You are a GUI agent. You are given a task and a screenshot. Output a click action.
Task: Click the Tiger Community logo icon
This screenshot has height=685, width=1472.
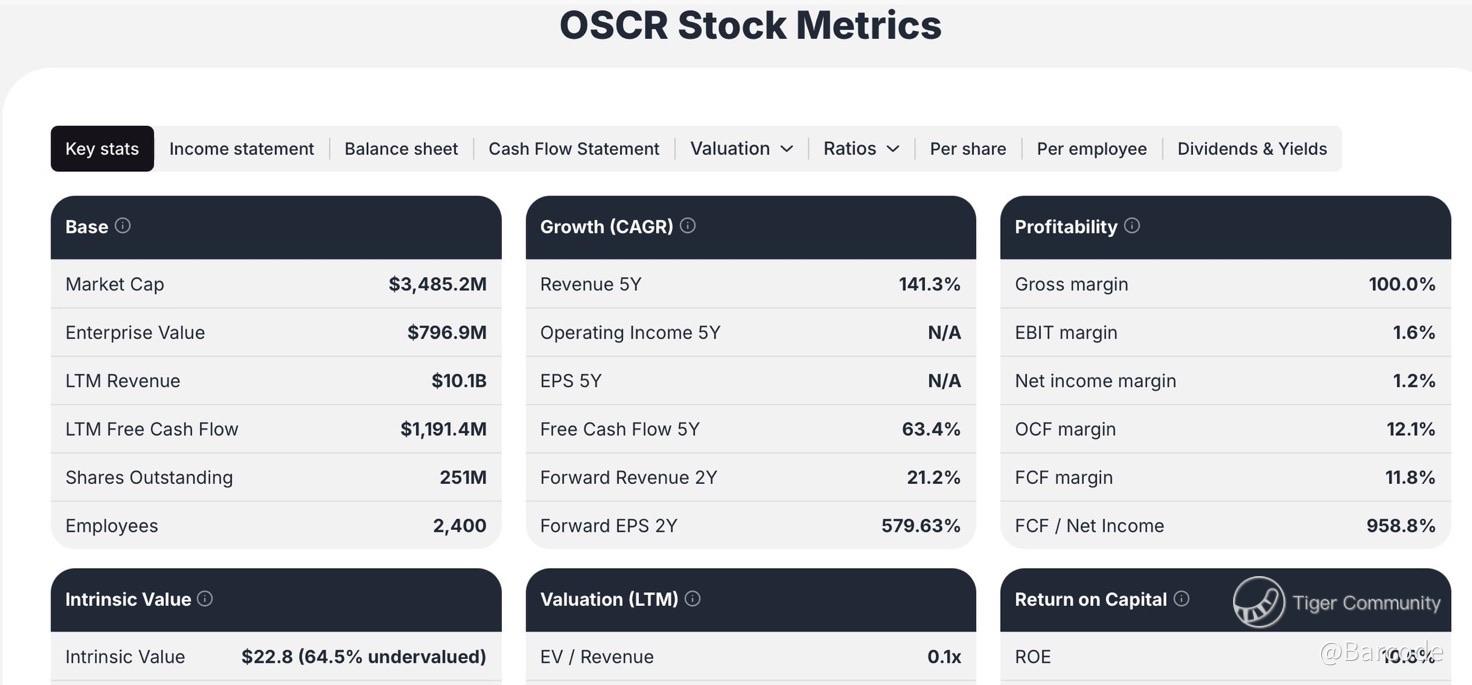tap(1258, 602)
